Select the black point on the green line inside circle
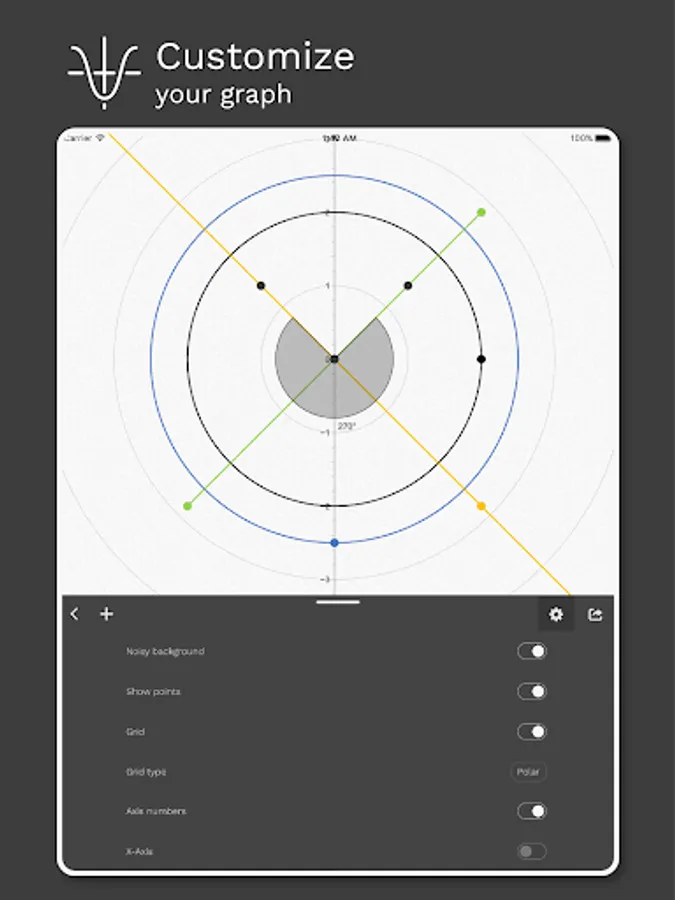The width and height of the screenshot is (675, 900). [x=408, y=285]
